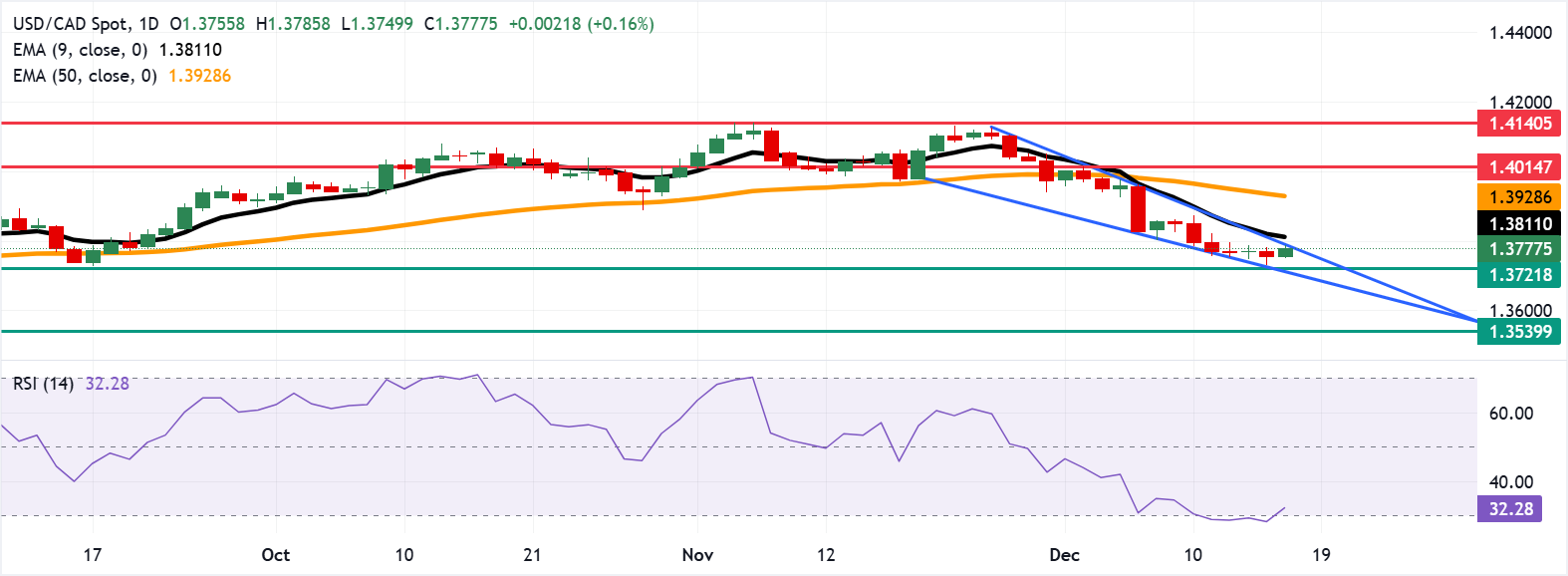Click the 1.35399 support level label
This screenshot has height=576, width=1568.
tap(1520, 331)
